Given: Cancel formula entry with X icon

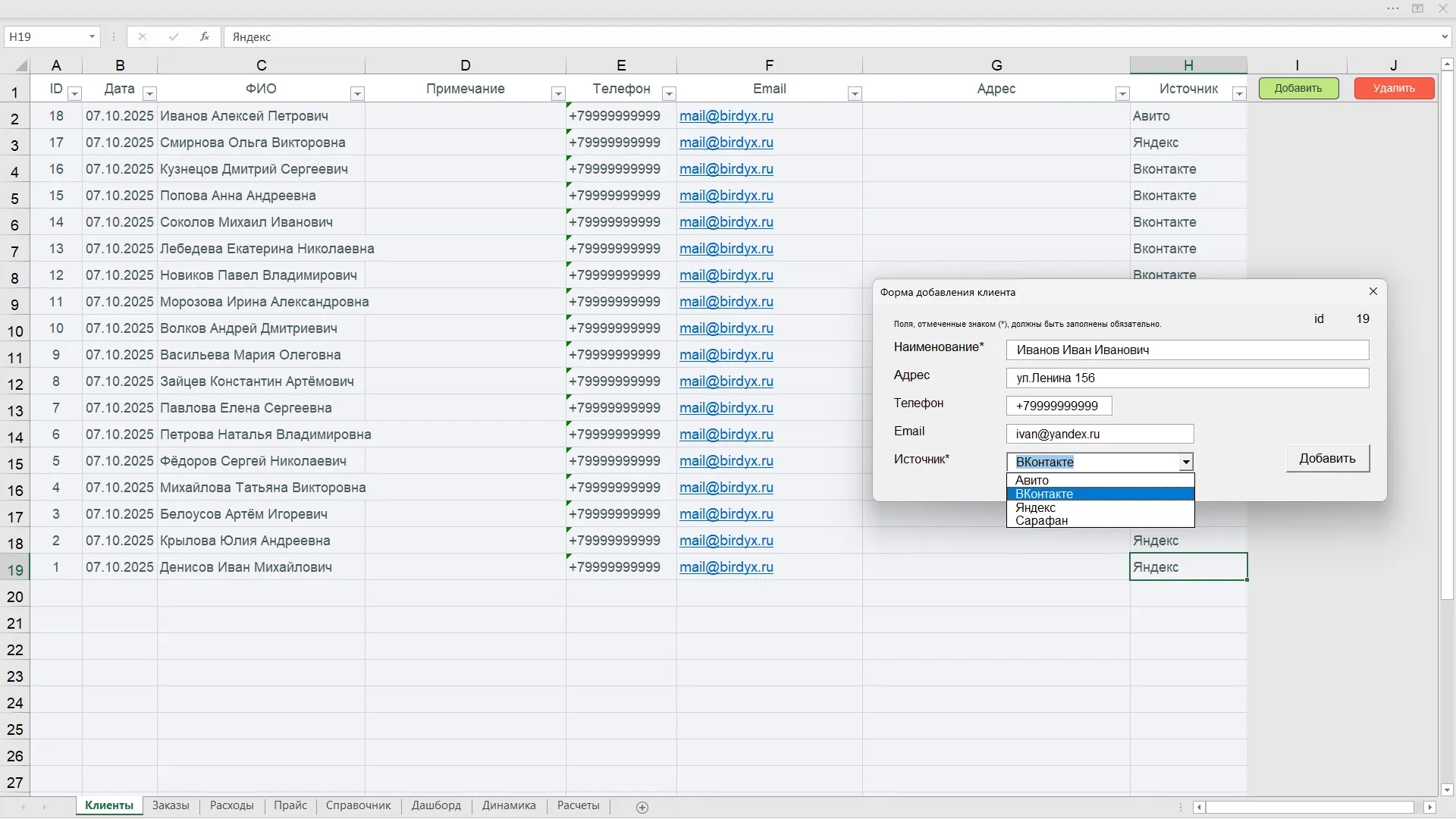Looking at the screenshot, I should [x=143, y=36].
